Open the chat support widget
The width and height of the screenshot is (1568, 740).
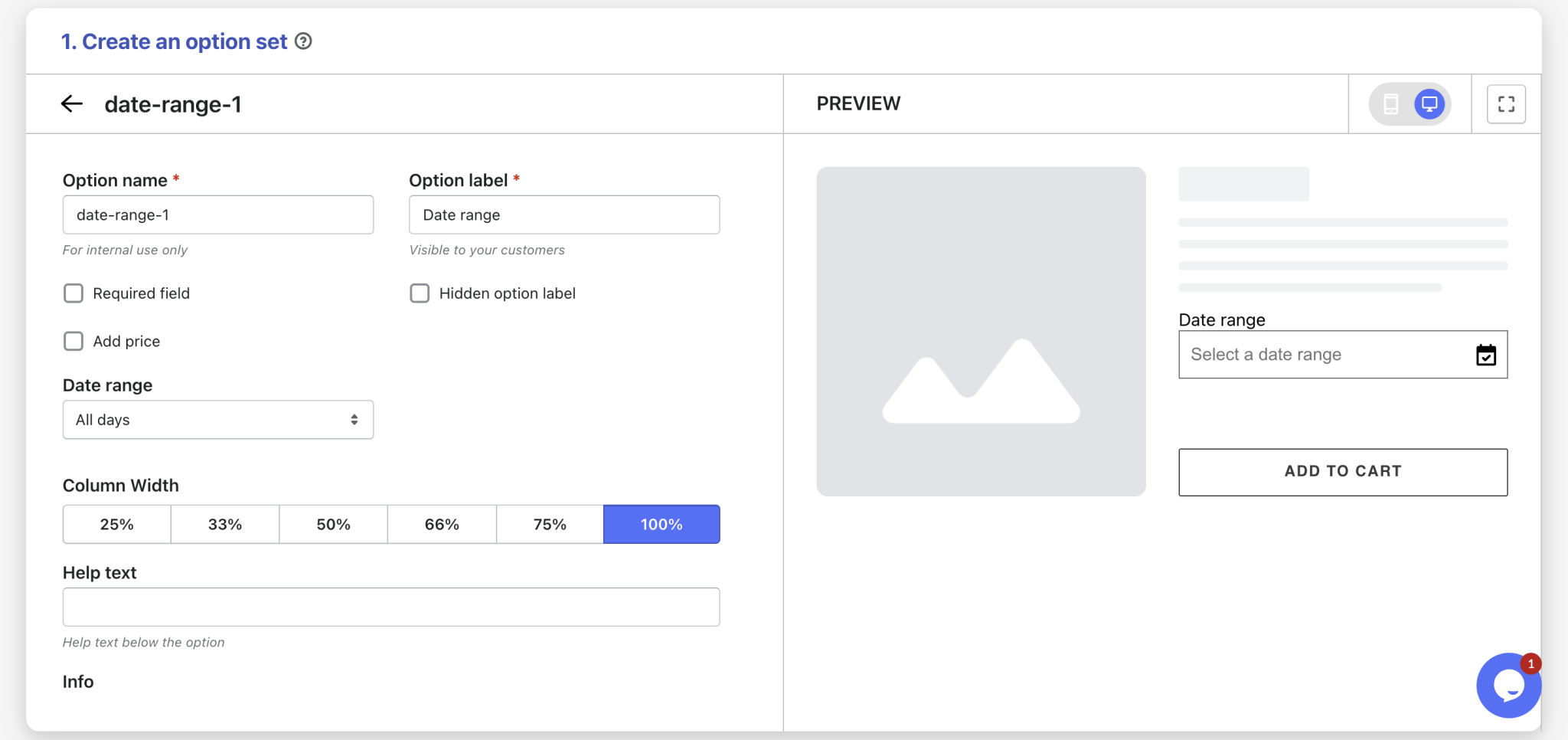pyautogui.click(x=1508, y=686)
